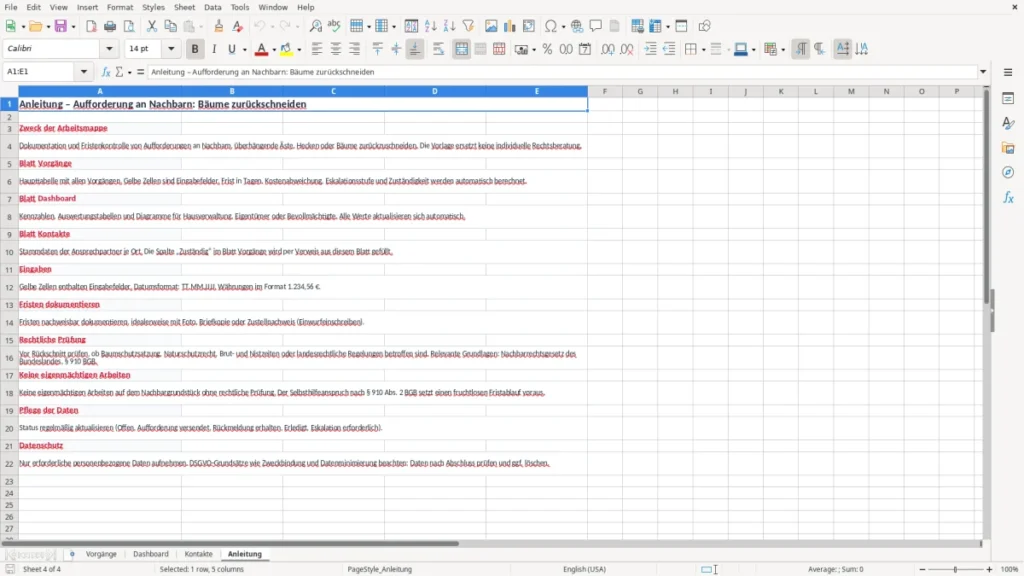Open font color dropdown arrow
The width and height of the screenshot is (1024, 576).
(274, 50)
